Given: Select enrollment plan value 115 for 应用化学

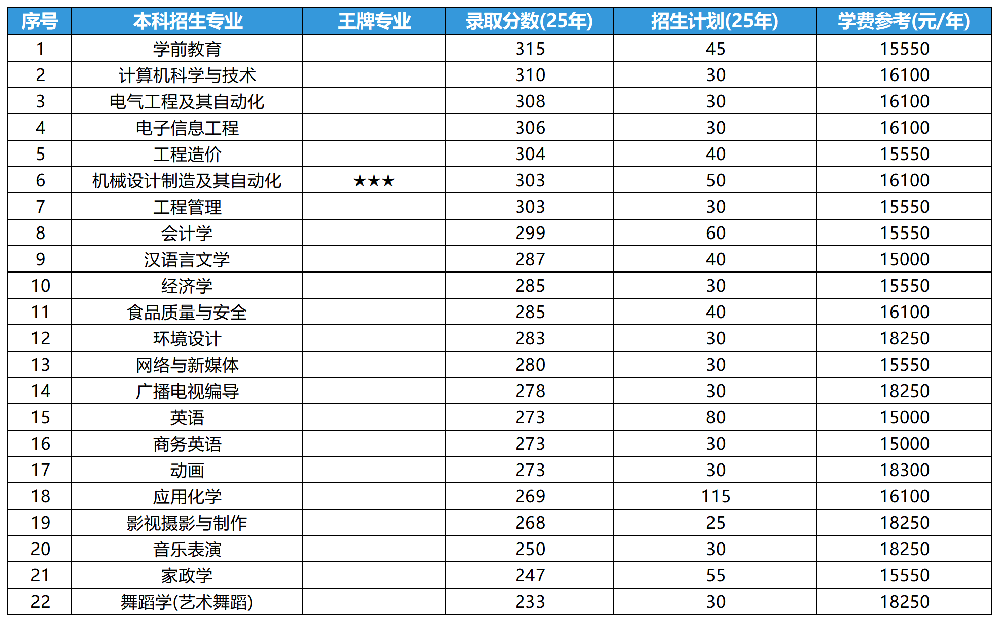Looking at the screenshot, I should [x=715, y=496].
